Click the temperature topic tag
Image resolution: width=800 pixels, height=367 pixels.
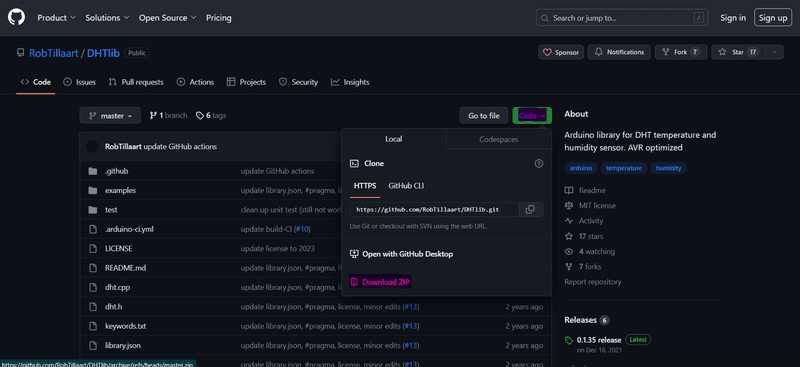[x=623, y=168]
